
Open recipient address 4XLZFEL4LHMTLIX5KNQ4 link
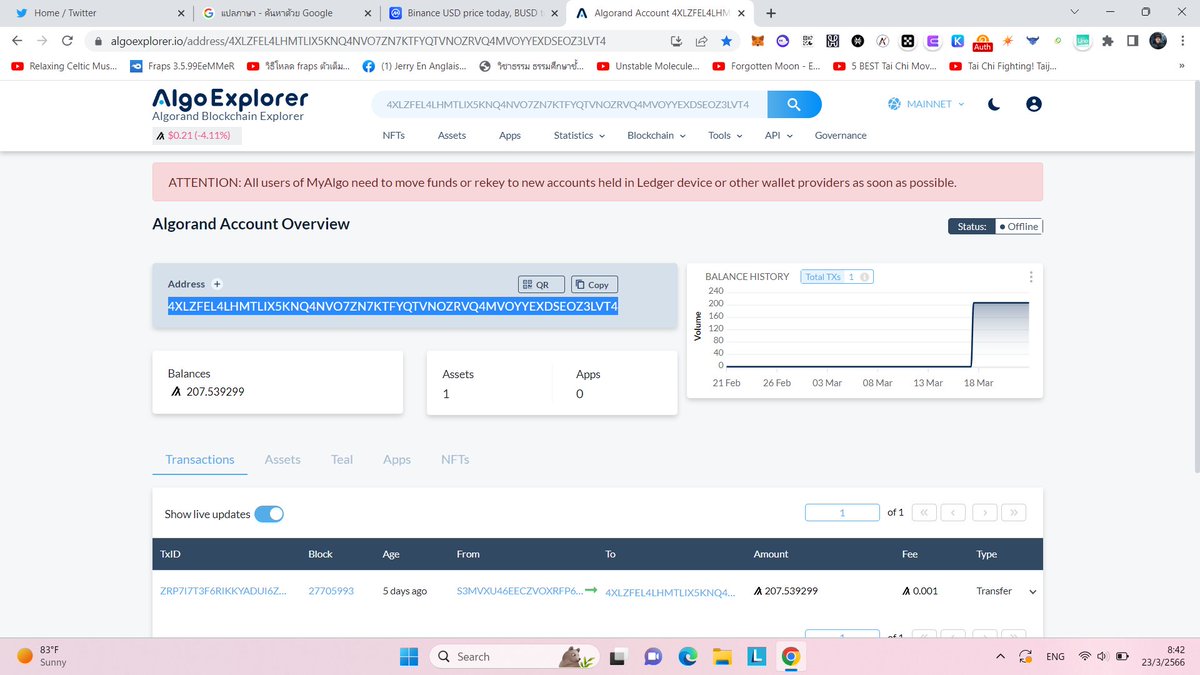(670, 592)
